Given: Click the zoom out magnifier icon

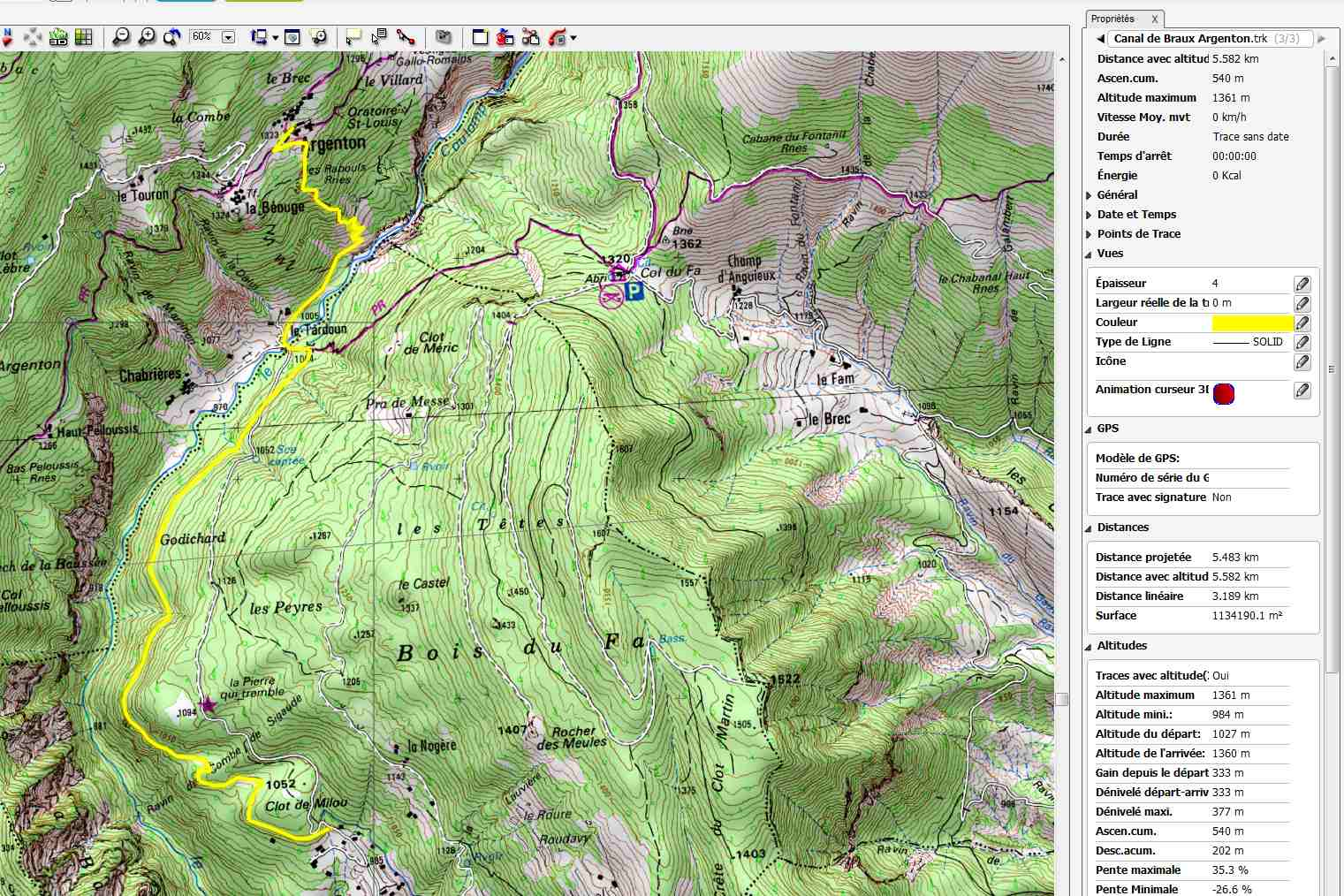Looking at the screenshot, I should click(x=122, y=37).
